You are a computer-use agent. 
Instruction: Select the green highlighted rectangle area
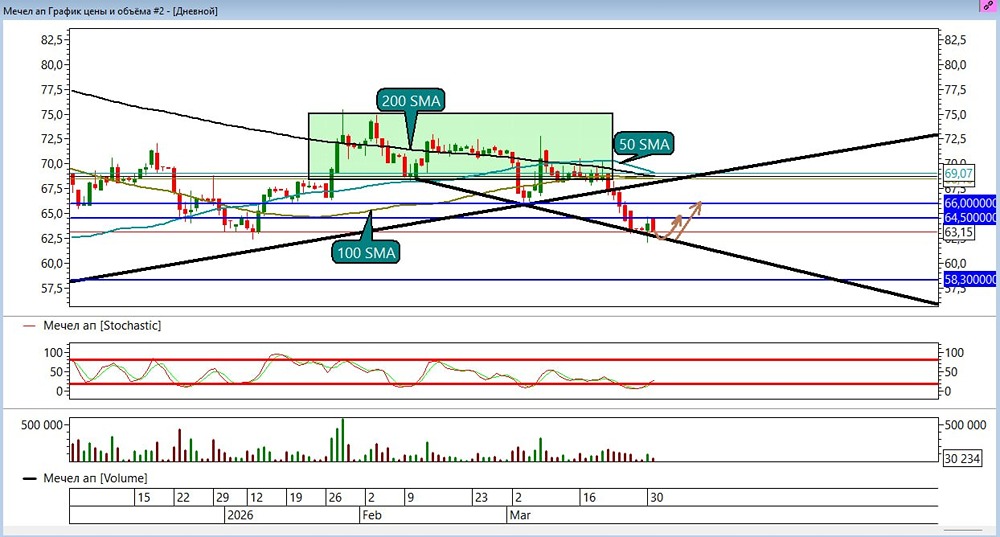(x=460, y=145)
